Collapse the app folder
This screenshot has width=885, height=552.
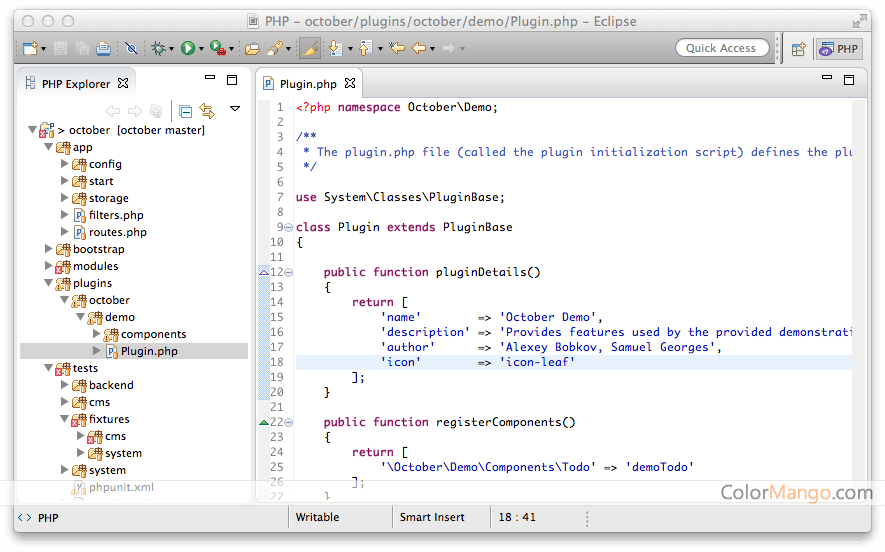(x=49, y=147)
